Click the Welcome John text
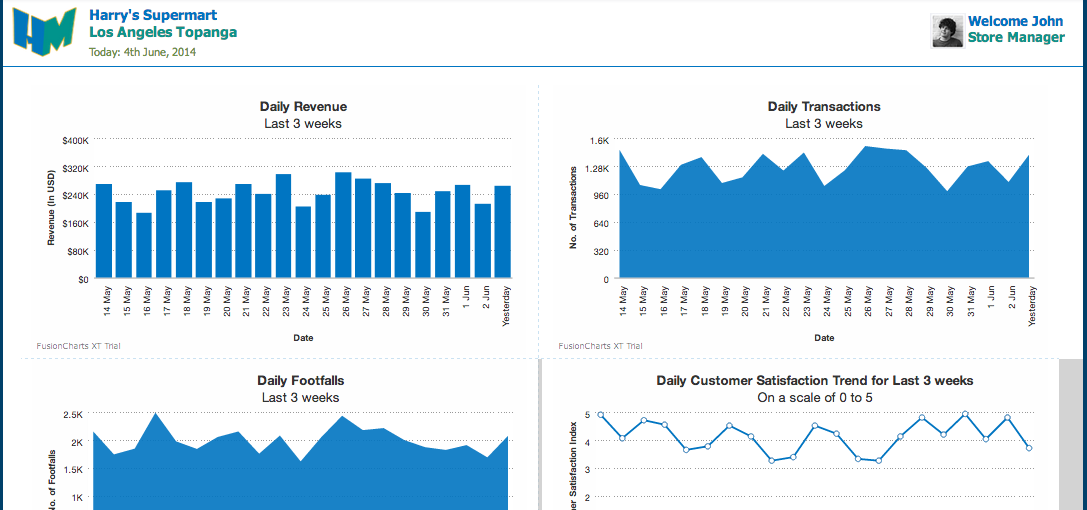 point(1015,21)
